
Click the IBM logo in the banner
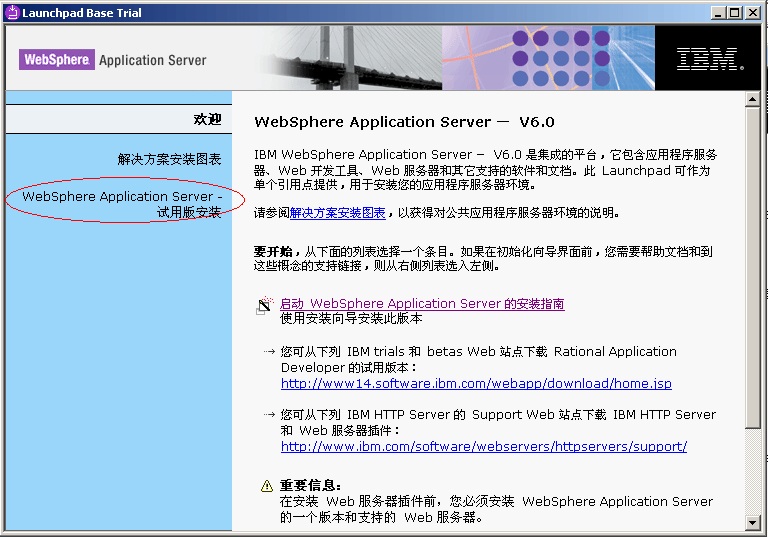(x=710, y=59)
